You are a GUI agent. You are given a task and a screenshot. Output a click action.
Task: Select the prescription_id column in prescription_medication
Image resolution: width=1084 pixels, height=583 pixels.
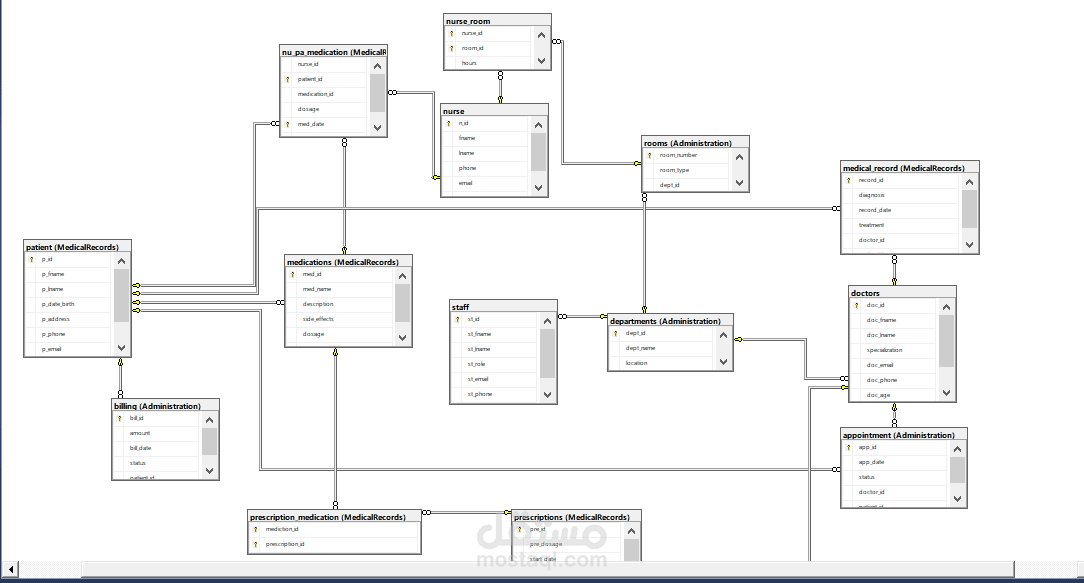coord(334,544)
